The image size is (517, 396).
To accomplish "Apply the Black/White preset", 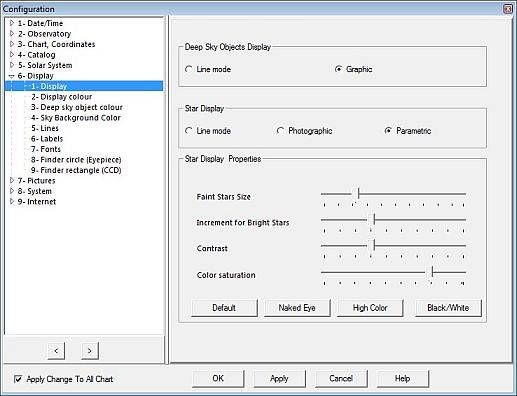I will (x=448, y=308).
